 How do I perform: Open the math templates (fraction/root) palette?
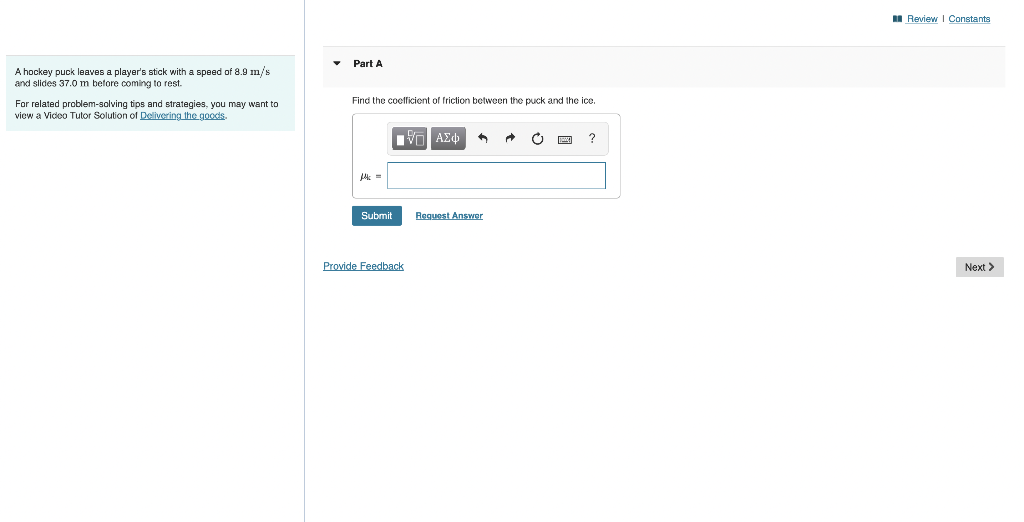tap(409, 139)
